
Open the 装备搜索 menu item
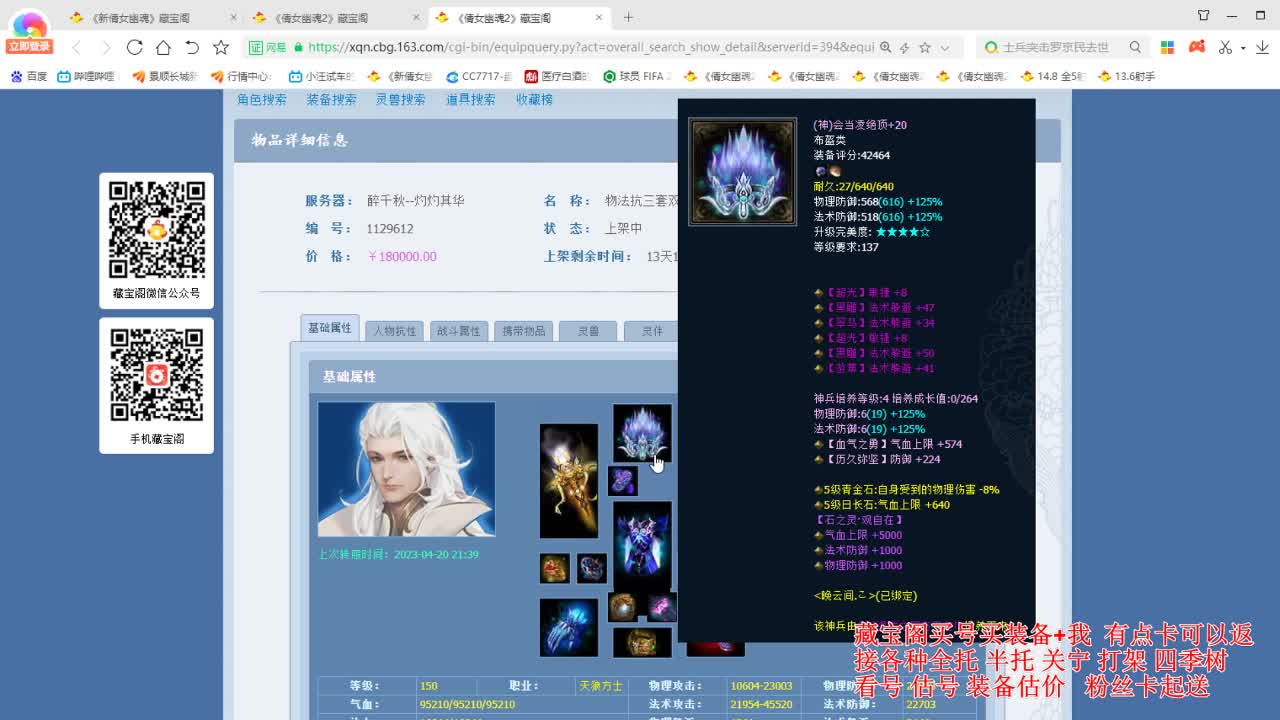tap(331, 99)
